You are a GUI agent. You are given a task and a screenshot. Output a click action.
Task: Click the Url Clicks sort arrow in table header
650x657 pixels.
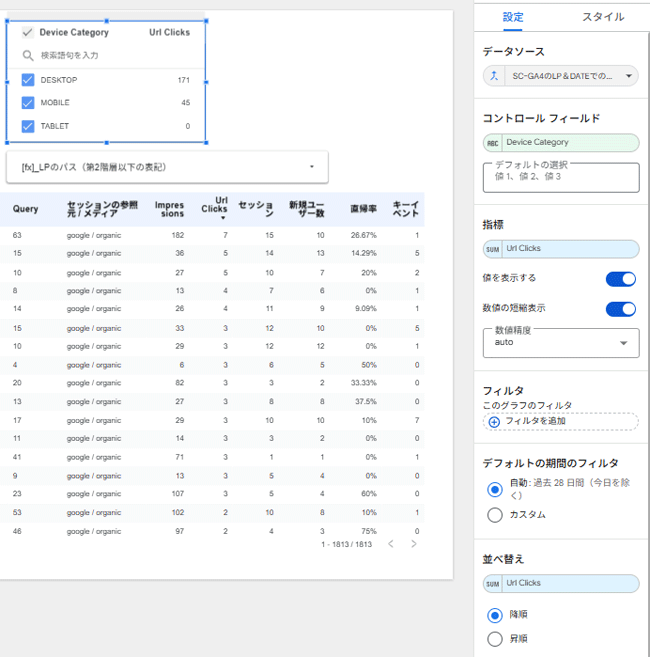pyautogui.click(x=223, y=218)
